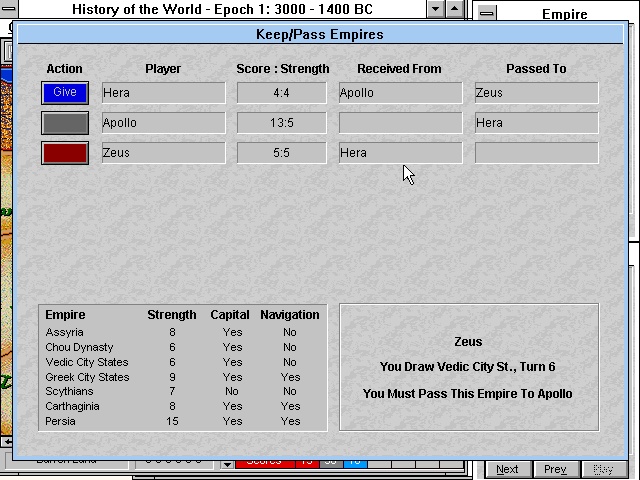This screenshot has width=640, height=480.
Task: Click the Navigation column header
Action: point(290,315)
